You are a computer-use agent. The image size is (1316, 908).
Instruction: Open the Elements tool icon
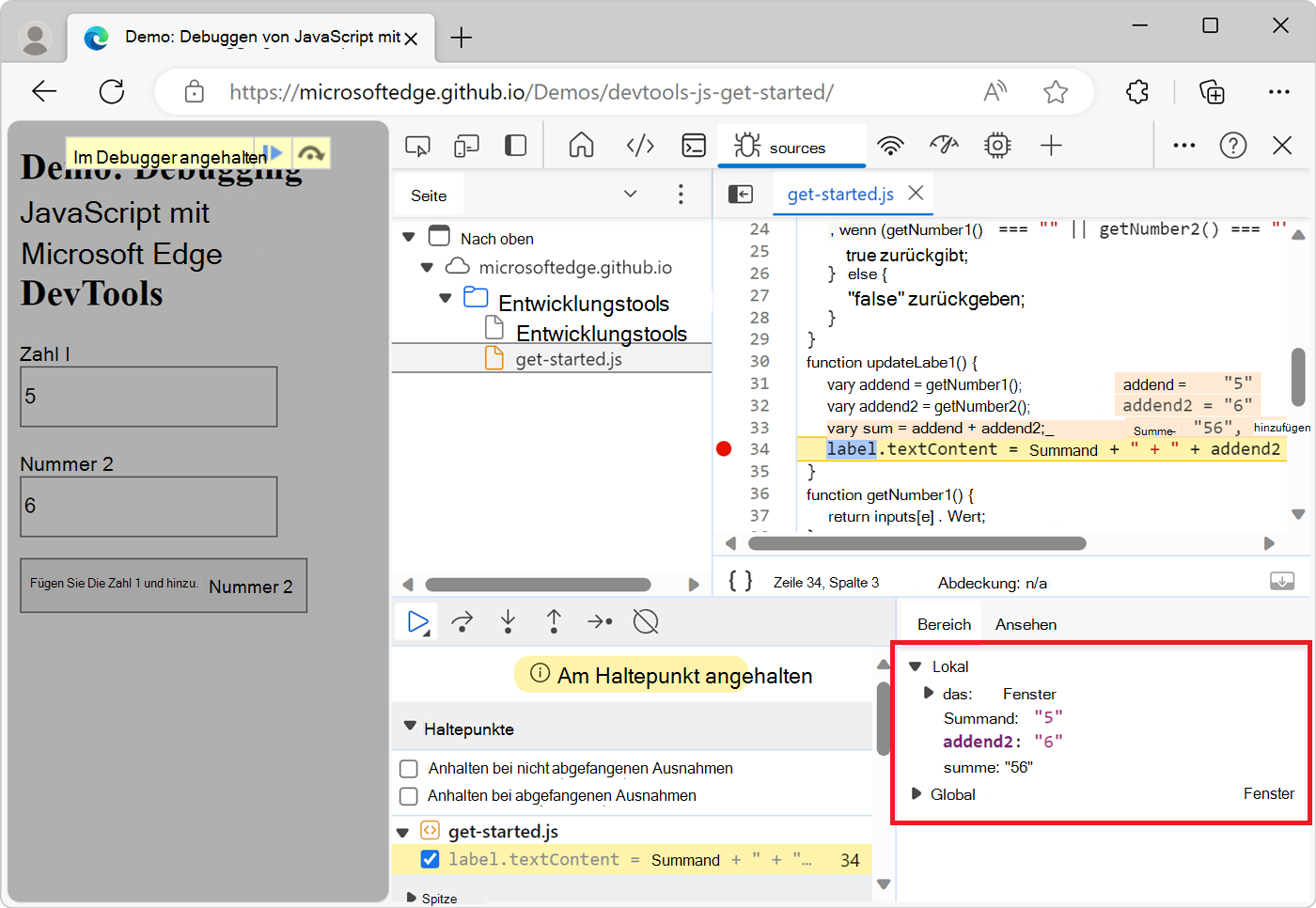tap(640, 146)
